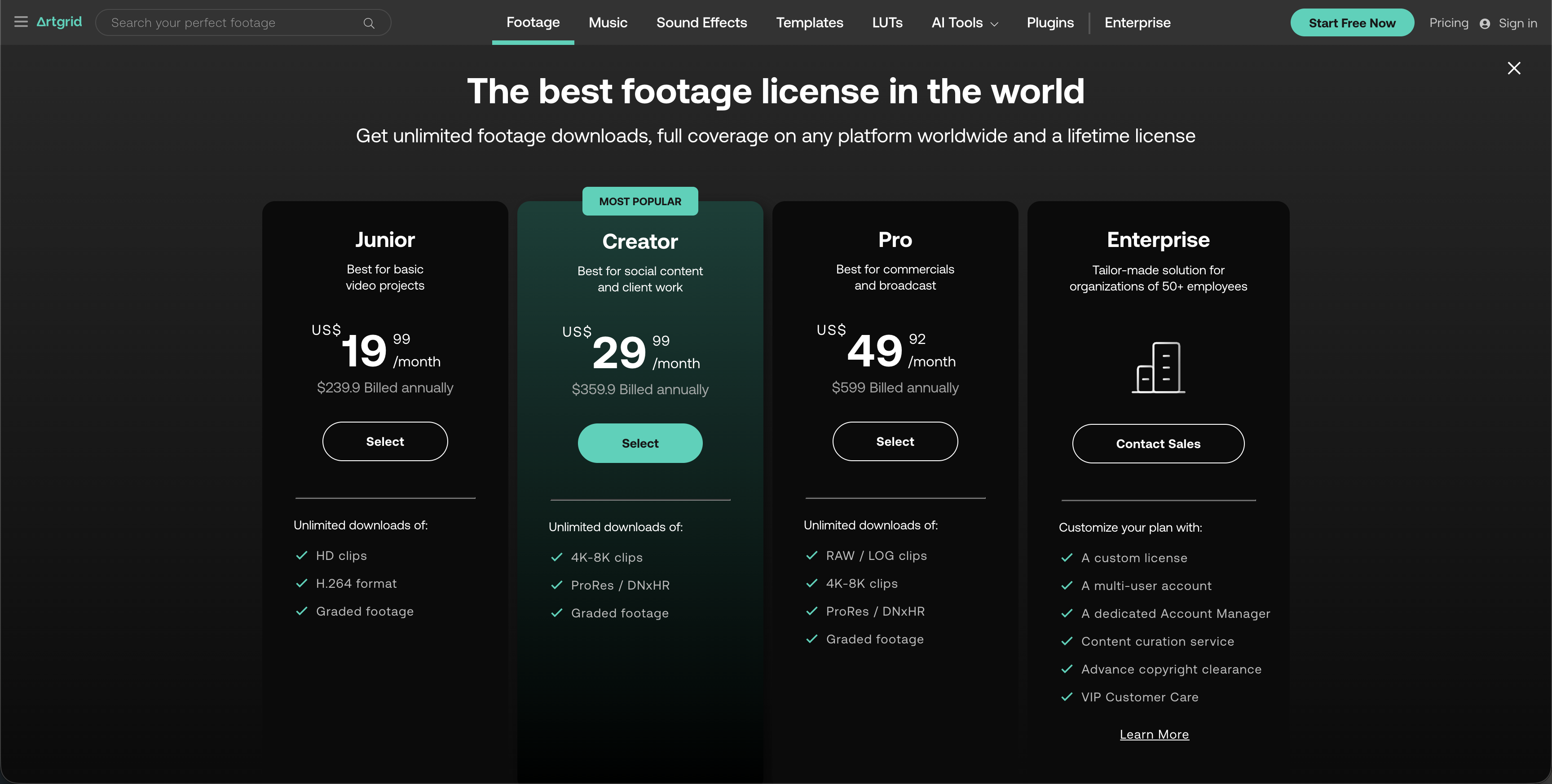1552x784 pixels.
Task: Close the pricing overlay with X
Action: pyautogui.click(x=1513, y=68)
